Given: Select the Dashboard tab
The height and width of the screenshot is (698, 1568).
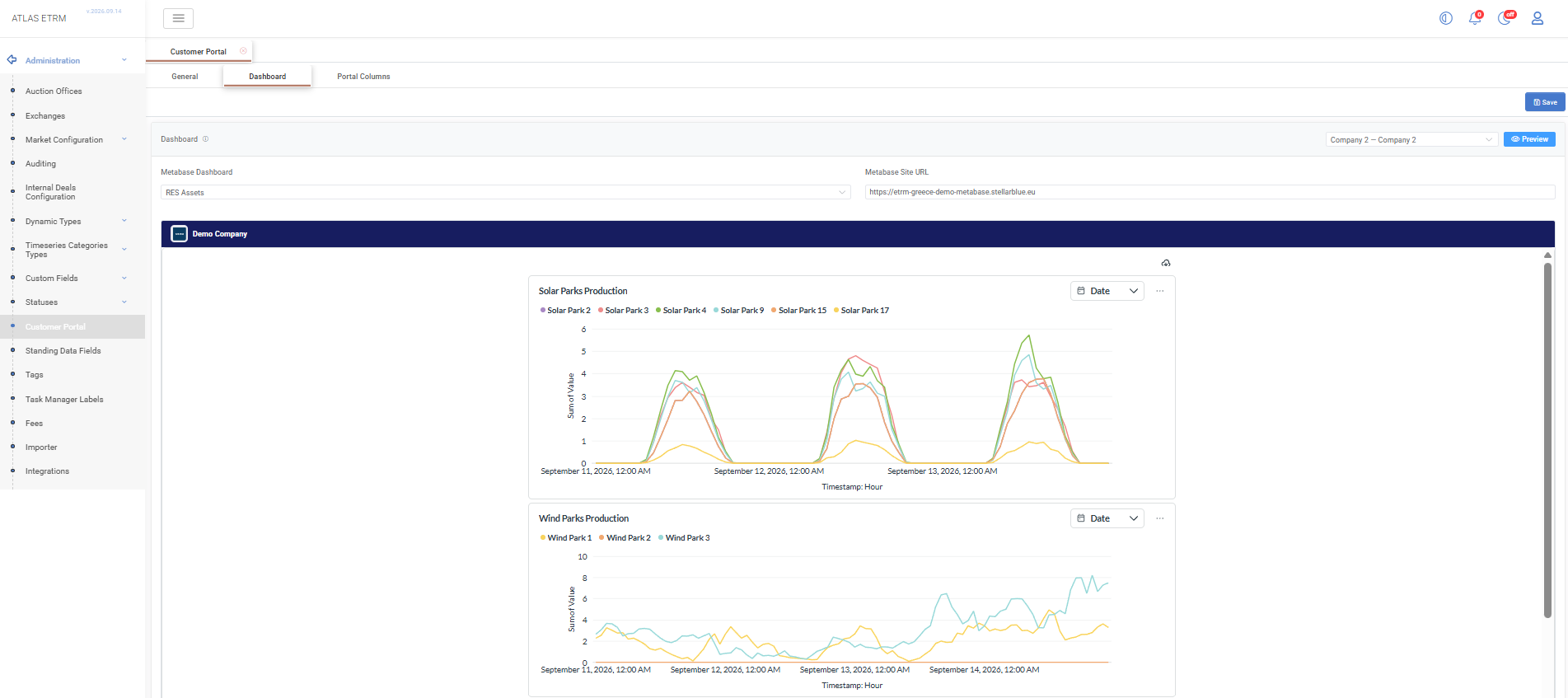Looking at the screenshot, I should point(268,77).
